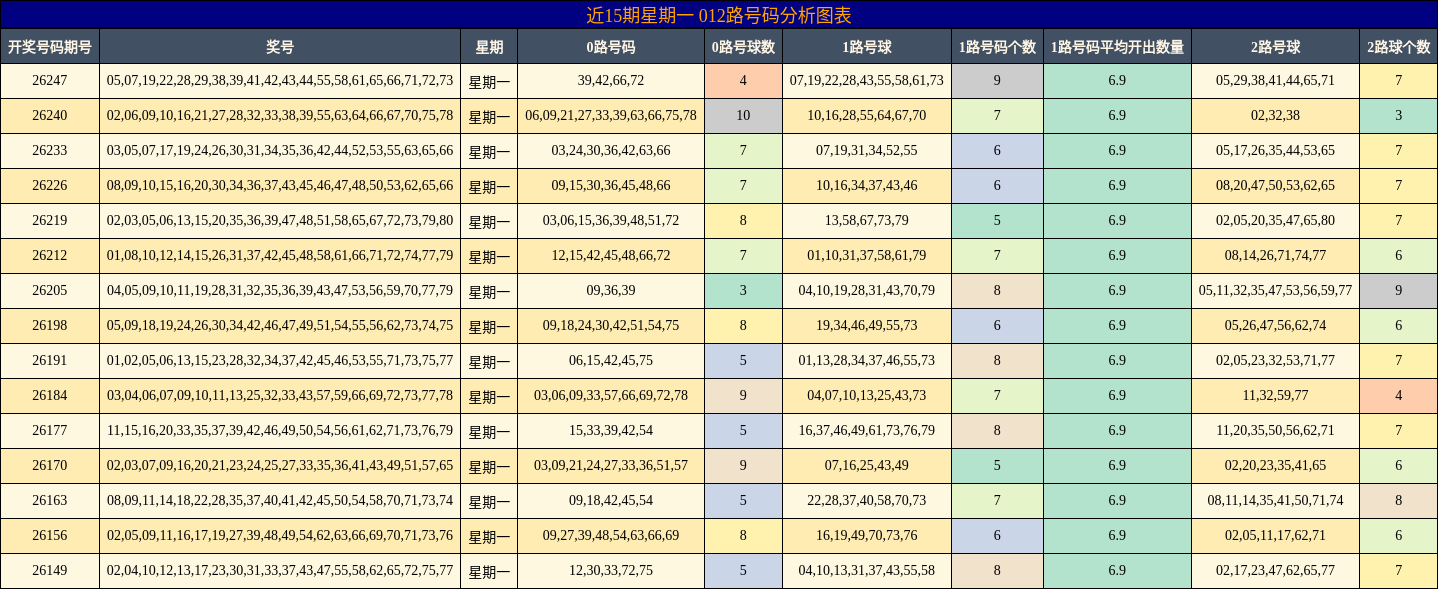The width and height of the screenshot is (1438, 589).
Task: Select period number 26177
Action: (x=50, y=431)
